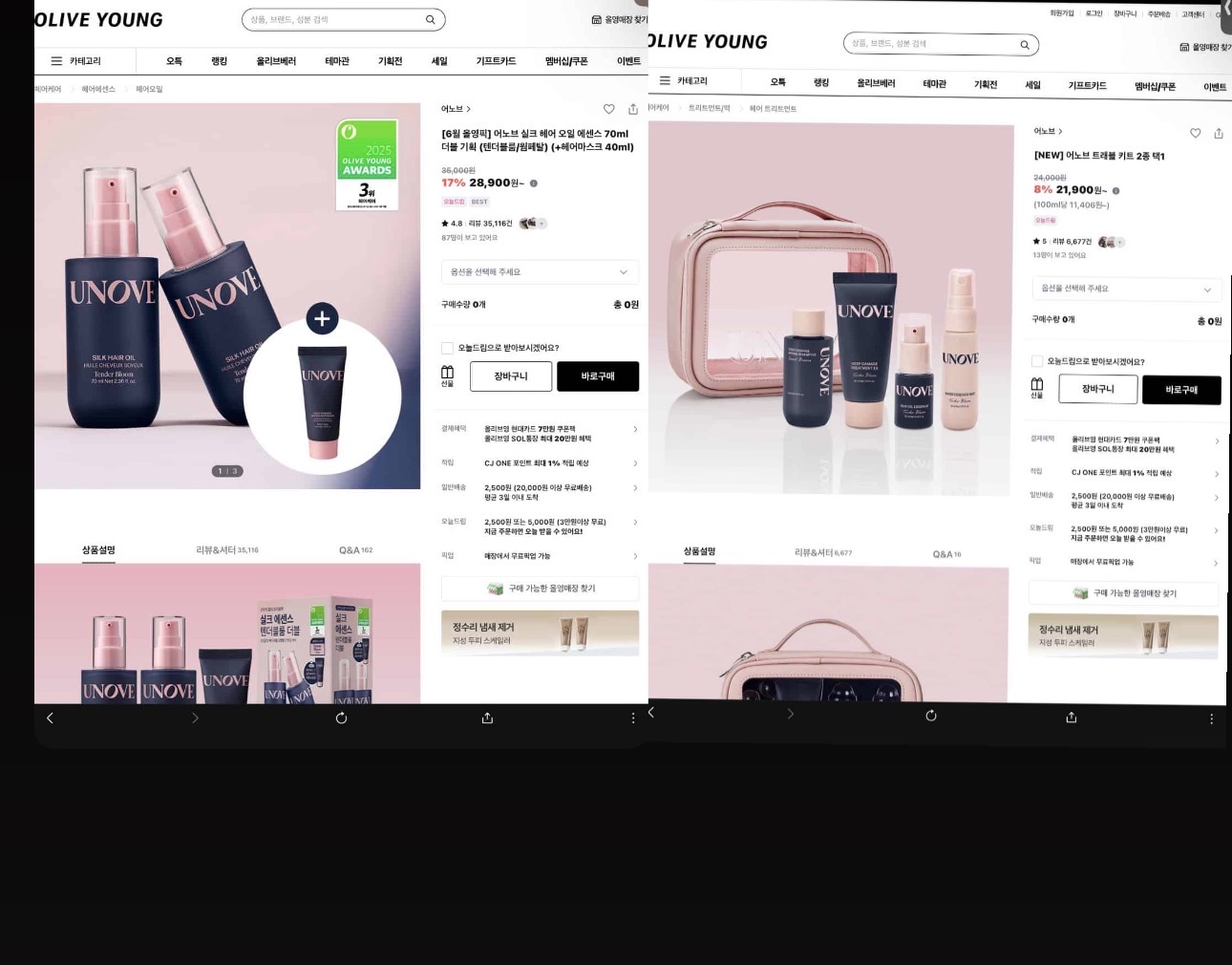This screenshot has height=965, width=1232.
Task: Expand 오늘드림 delivery row in right window
Action: 1125,533
